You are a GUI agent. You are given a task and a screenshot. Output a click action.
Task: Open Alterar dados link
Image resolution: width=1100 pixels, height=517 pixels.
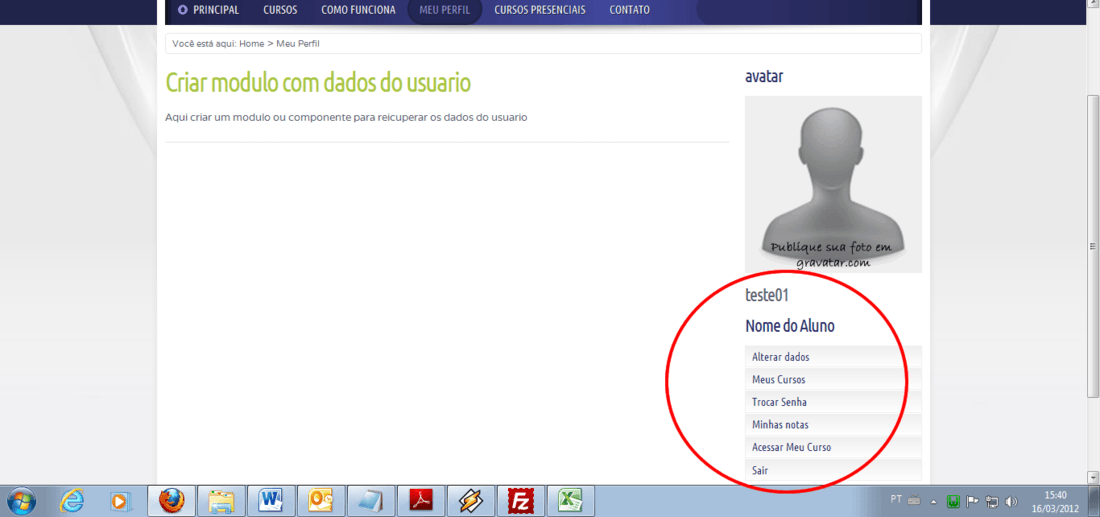[x=833, y=357]
